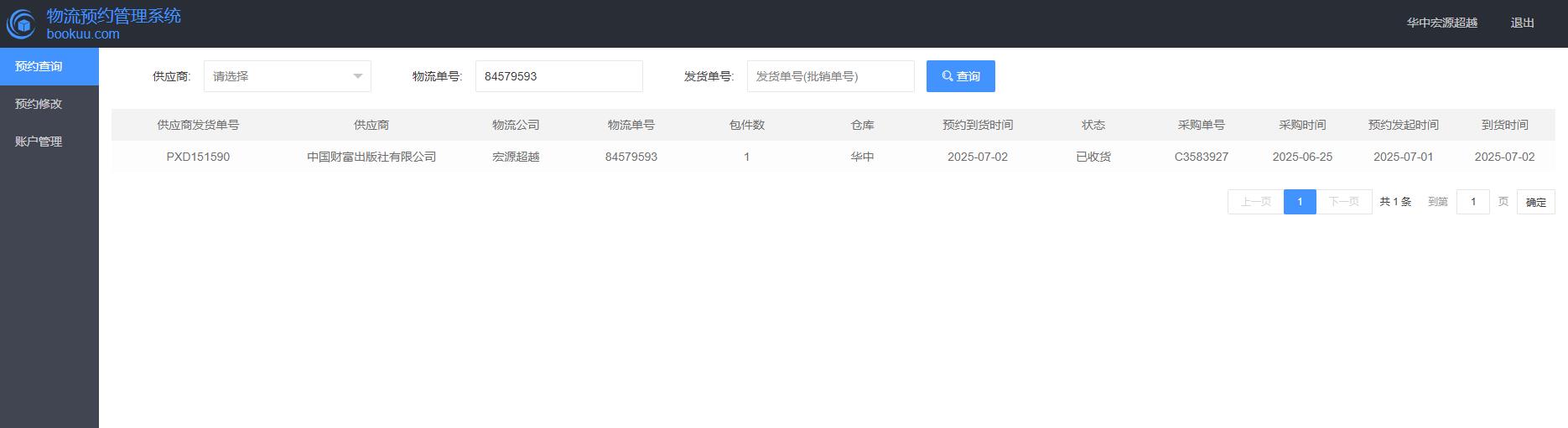Click 退出 to log out
1568x428 pixels.
point(1522,23)
